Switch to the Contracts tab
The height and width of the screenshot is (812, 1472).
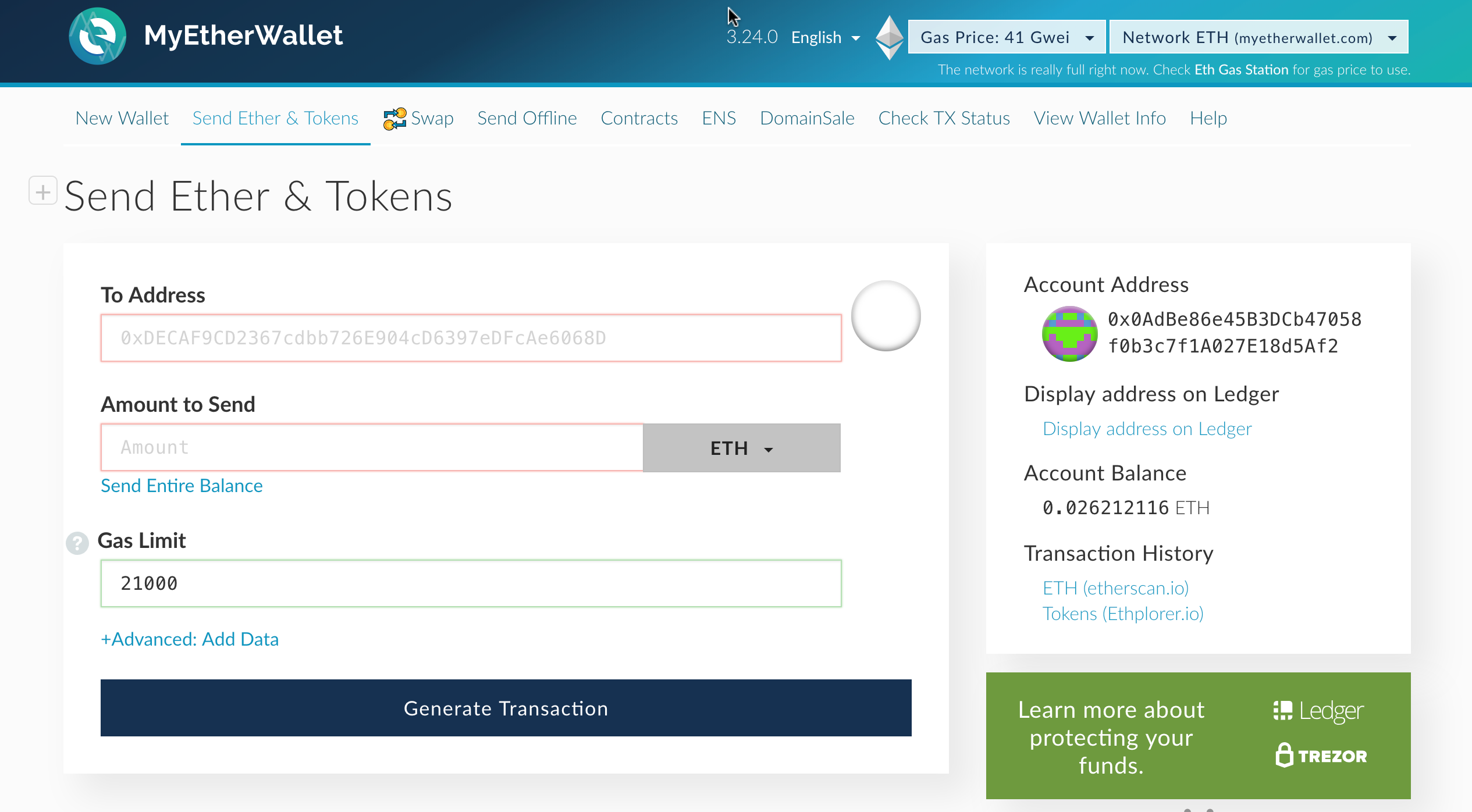(x=639, y=118)
